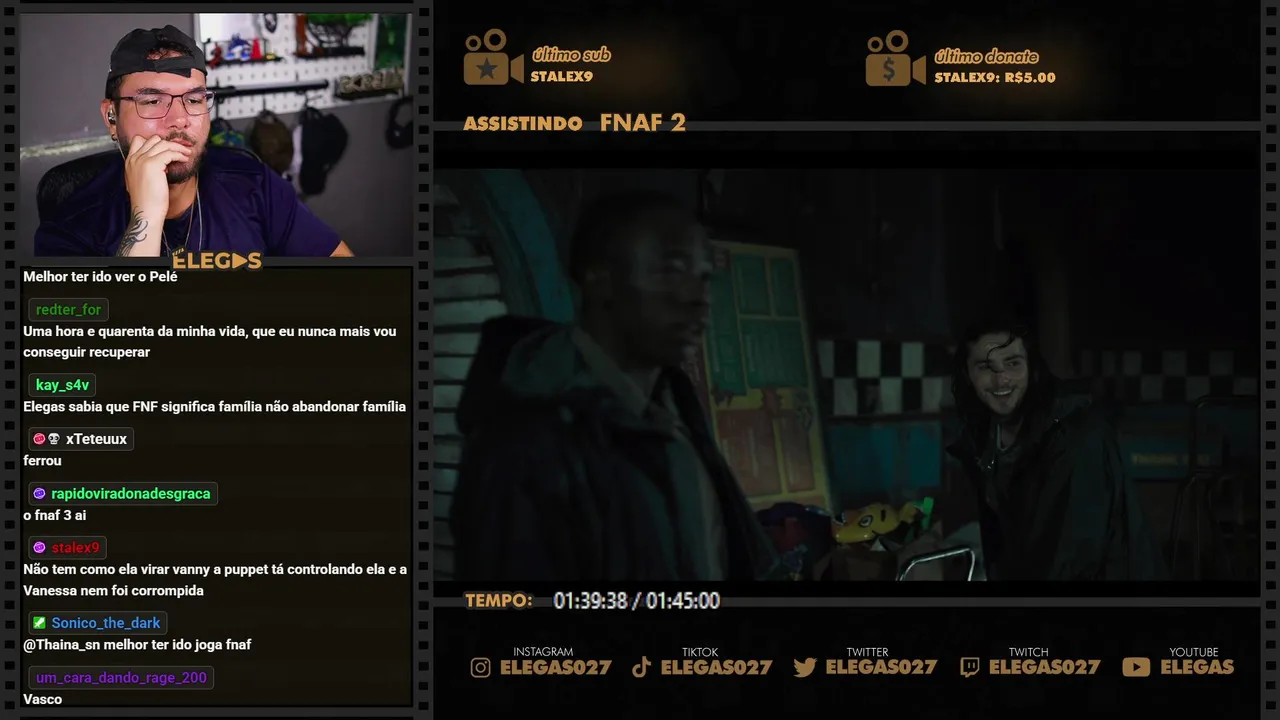The image size is (1280, 720).
Task: Click the chat message 'Melhor ter ido ver o Pelé'
Action: [100, 277]
